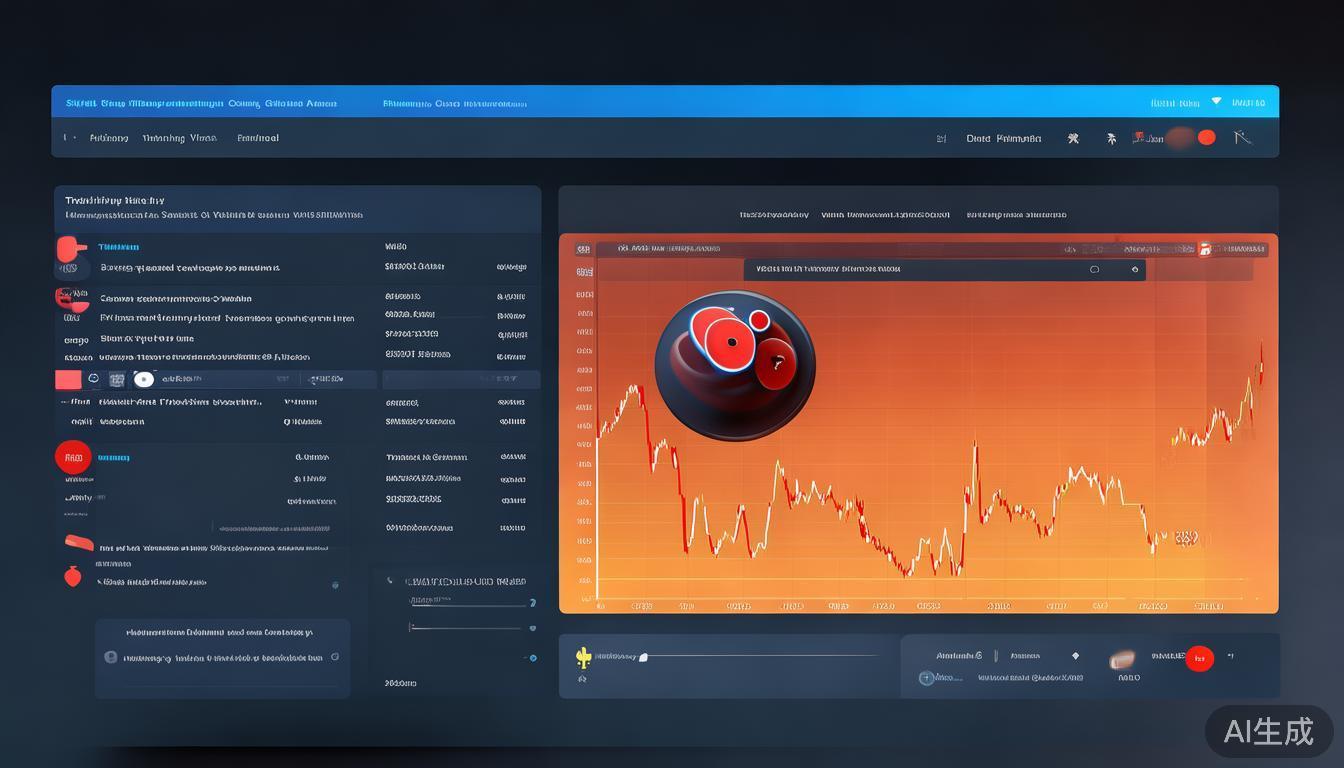Select radio button in bottom-left info card
This screenshot has height=768, width=1344.
(111, 657)
